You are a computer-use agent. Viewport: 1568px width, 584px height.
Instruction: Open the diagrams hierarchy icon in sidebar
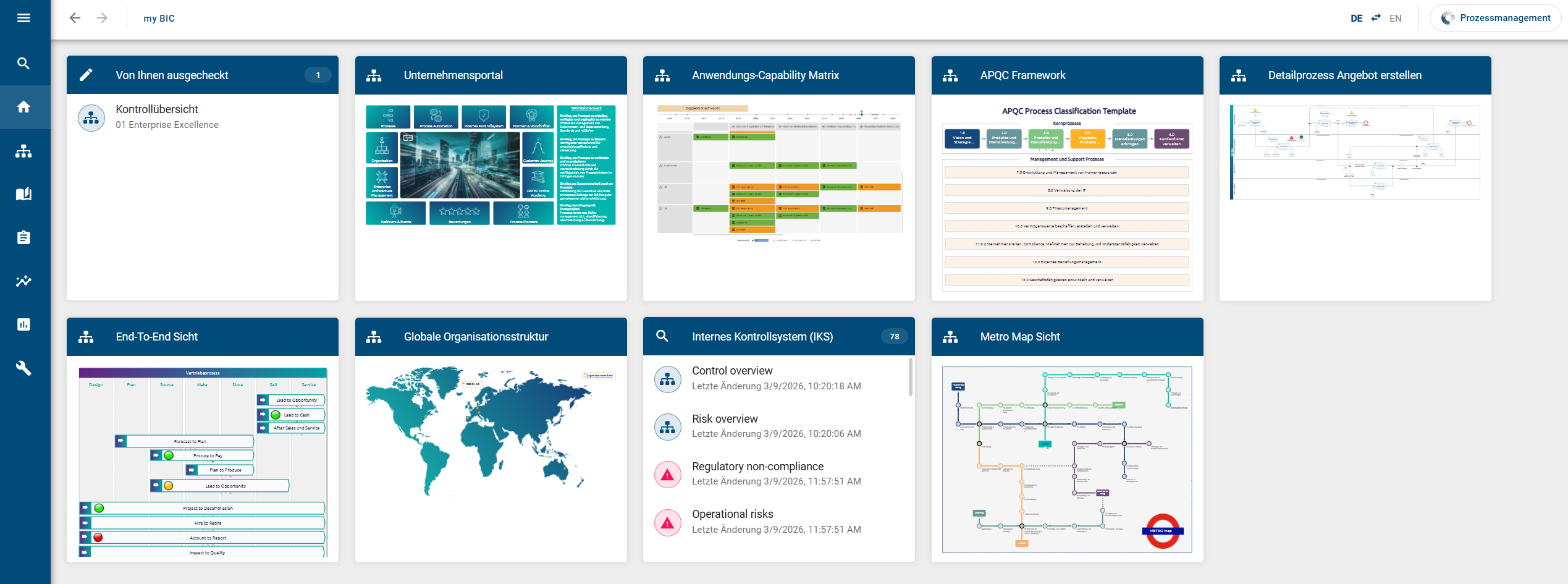23,151
